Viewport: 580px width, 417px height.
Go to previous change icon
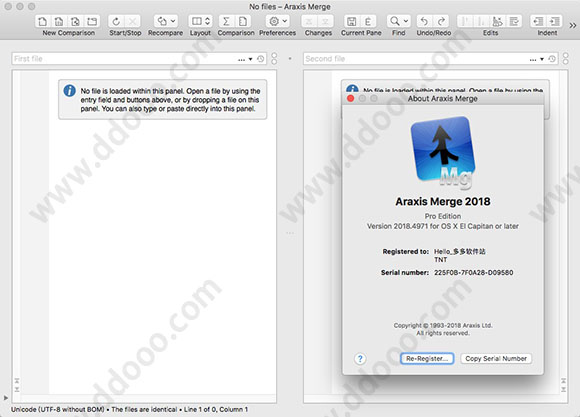[309, 21]
